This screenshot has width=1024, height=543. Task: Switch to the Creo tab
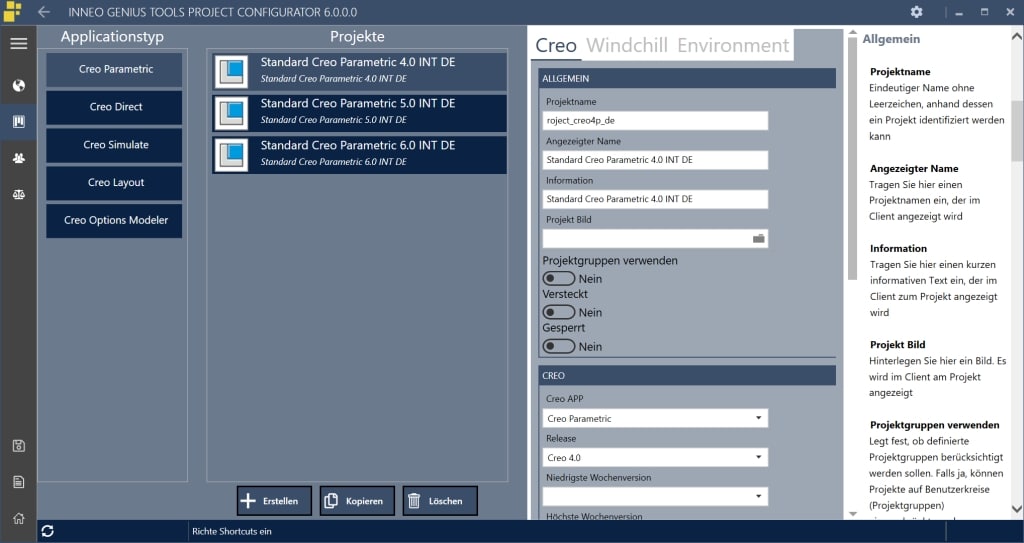556,45
